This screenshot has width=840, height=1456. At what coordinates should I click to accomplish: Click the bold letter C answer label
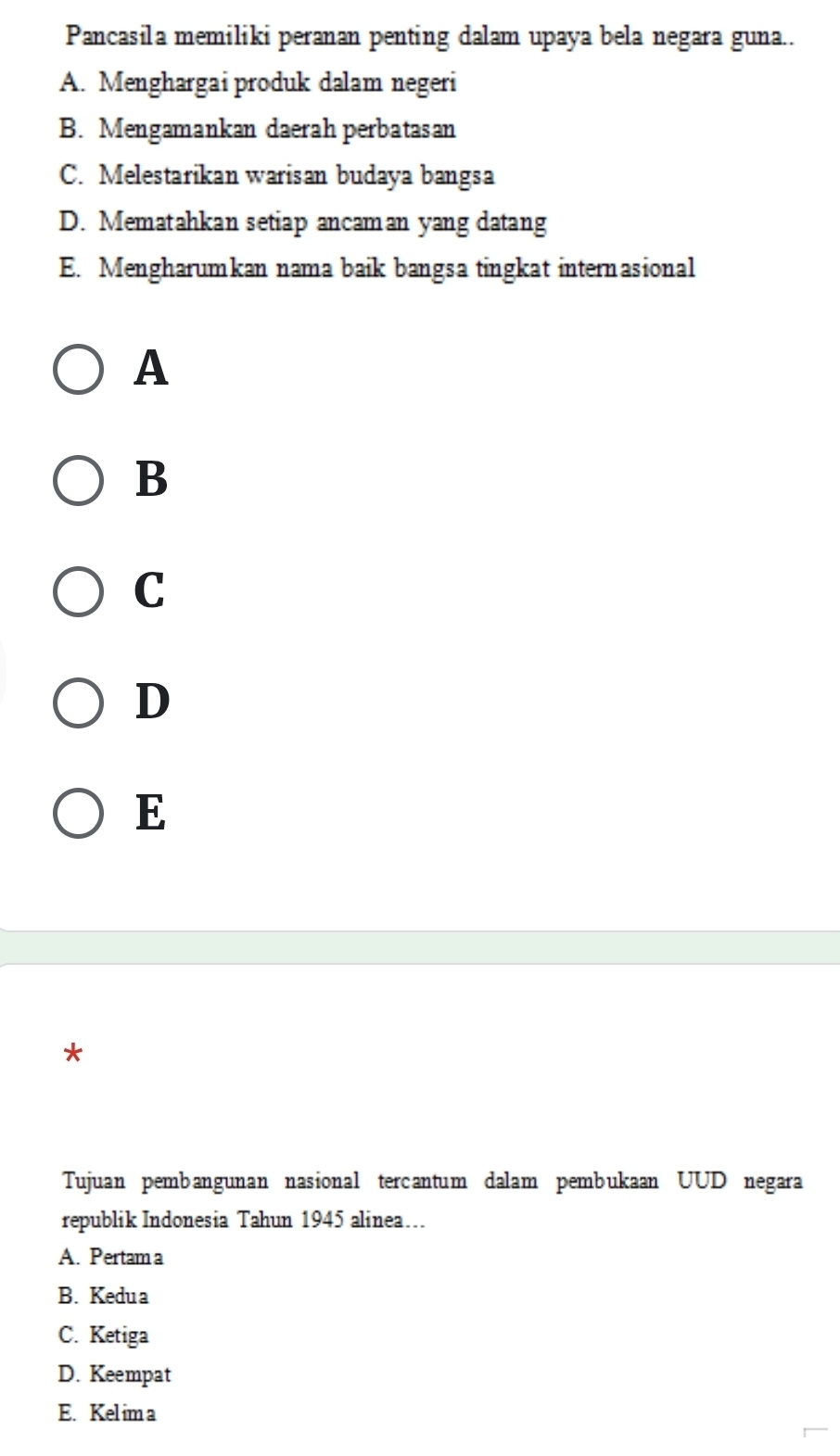coord(150,591)
